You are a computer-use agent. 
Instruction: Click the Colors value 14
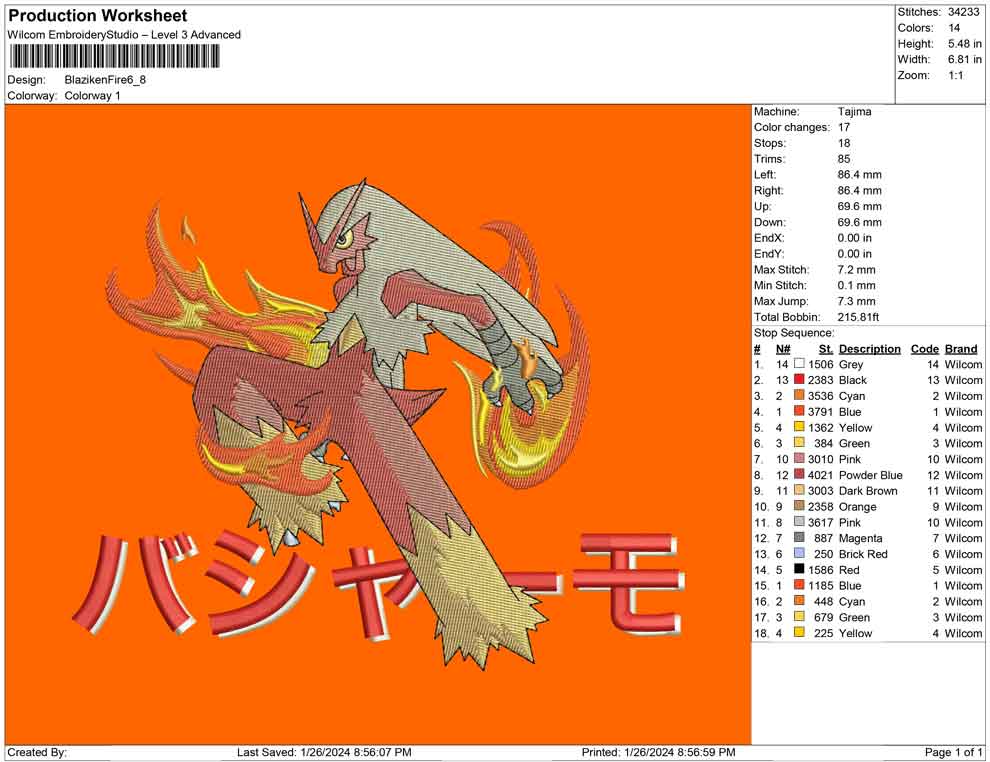(953, 28)
